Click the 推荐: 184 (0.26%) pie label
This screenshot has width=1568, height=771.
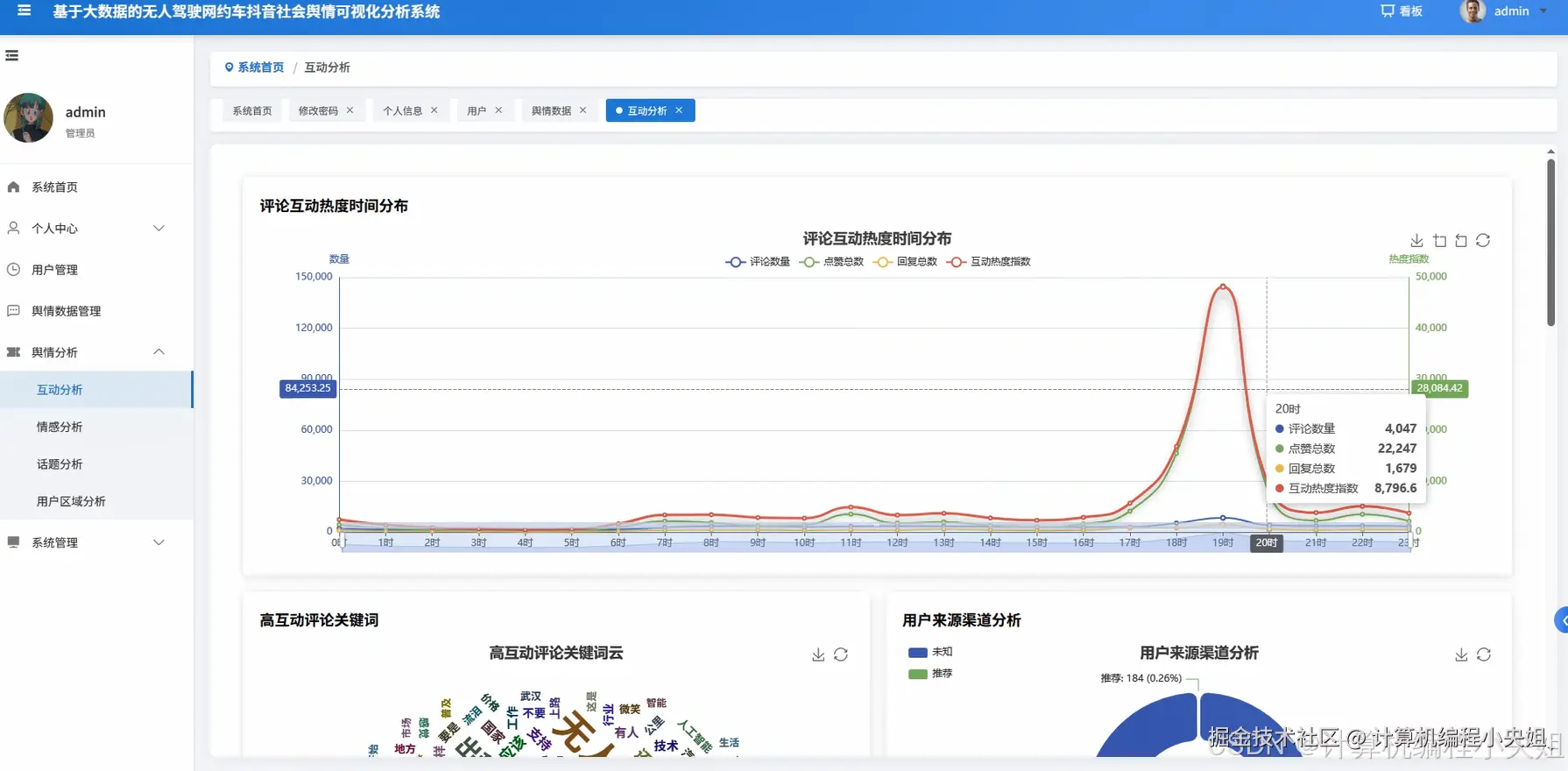(x=1141, y=678)
